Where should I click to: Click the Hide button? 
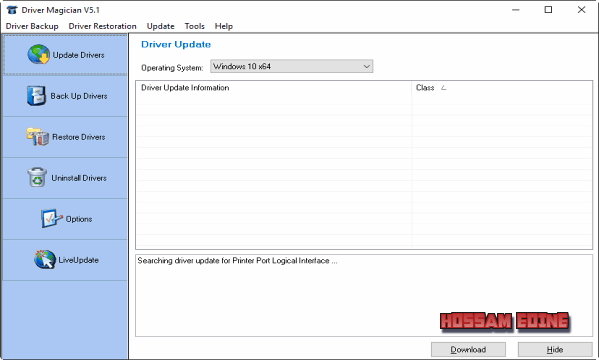pos(555,350)
